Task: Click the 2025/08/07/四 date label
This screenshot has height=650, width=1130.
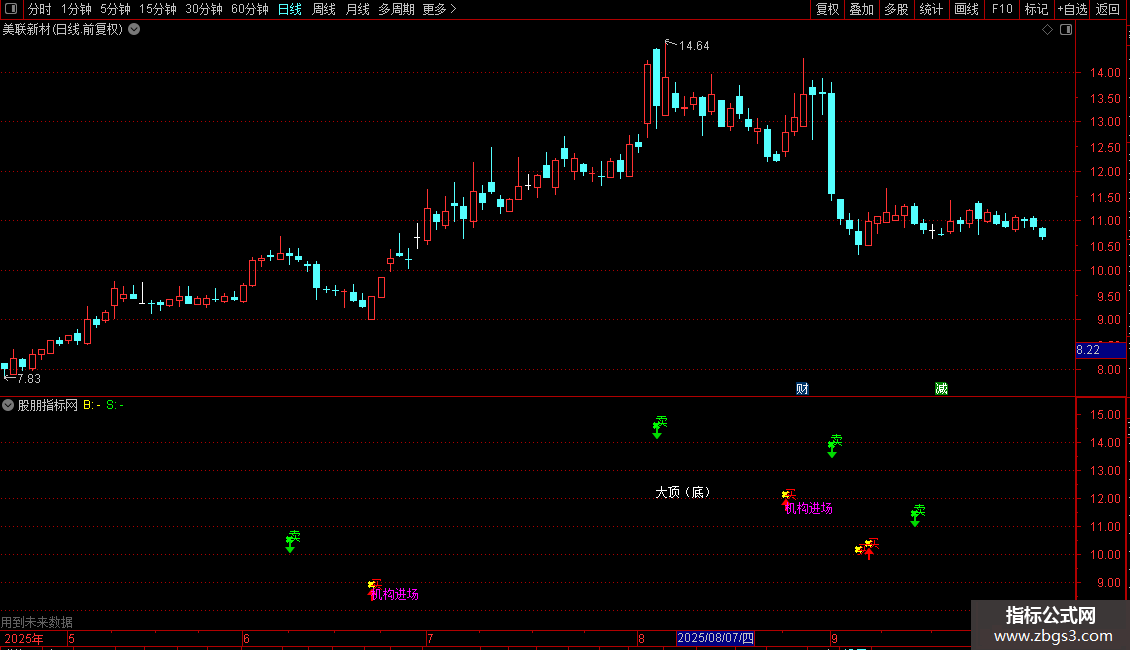Action: tap(715, 638)
